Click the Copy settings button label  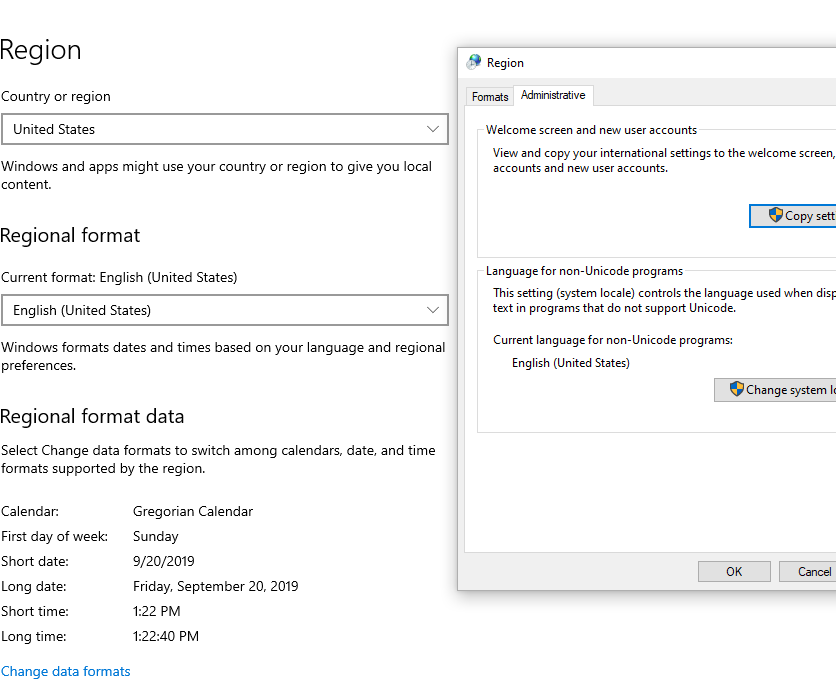click(810, 216)
